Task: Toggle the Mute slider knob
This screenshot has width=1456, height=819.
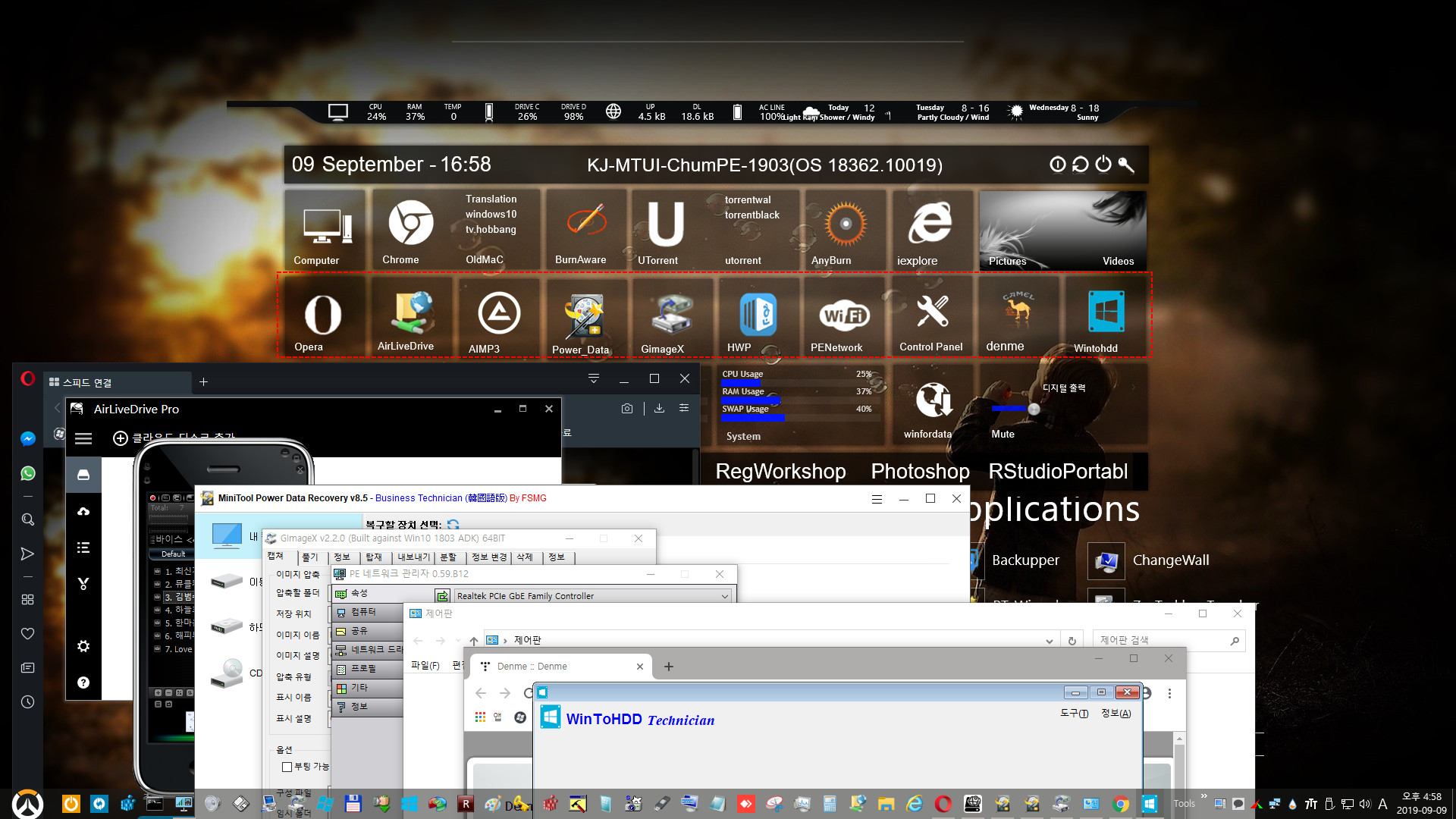Action: [1034, 409]
